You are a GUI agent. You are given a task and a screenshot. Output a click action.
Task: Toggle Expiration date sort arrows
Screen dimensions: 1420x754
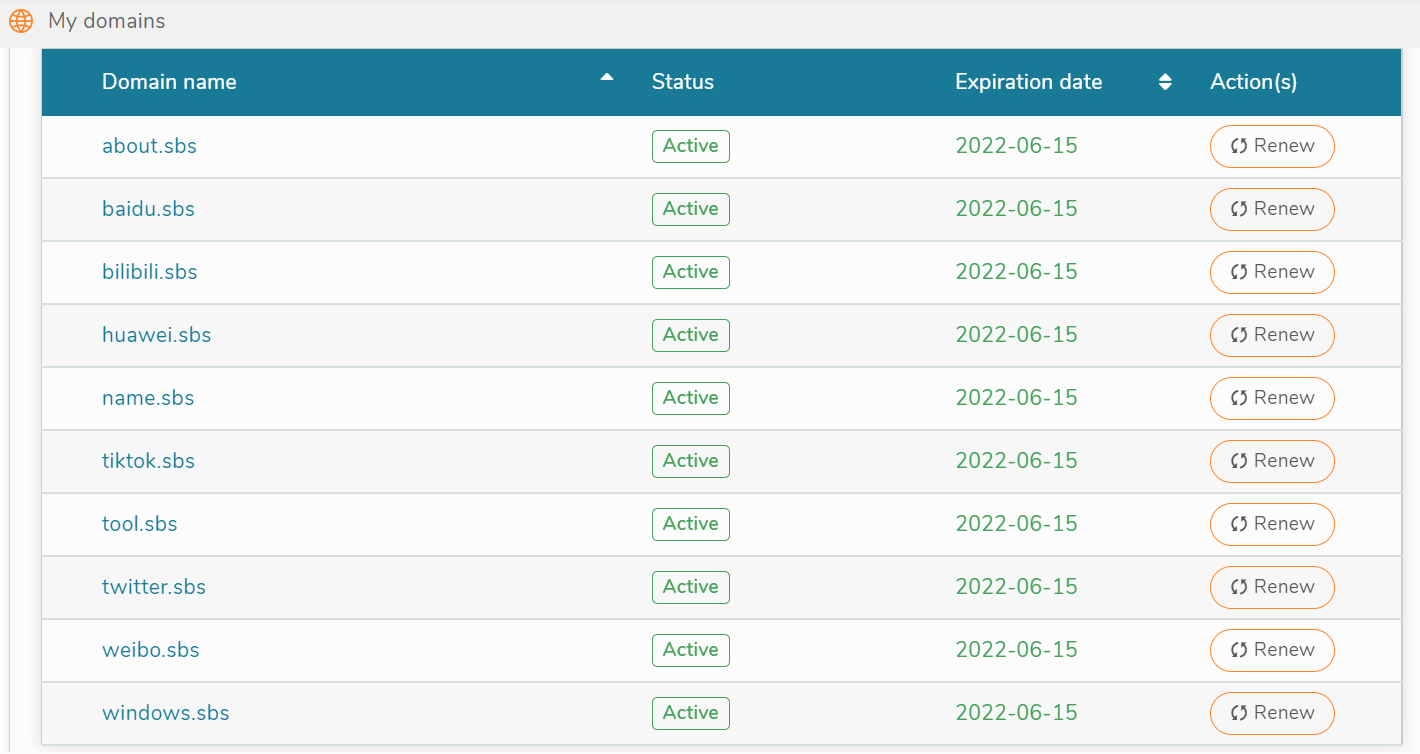(1165, 82)
